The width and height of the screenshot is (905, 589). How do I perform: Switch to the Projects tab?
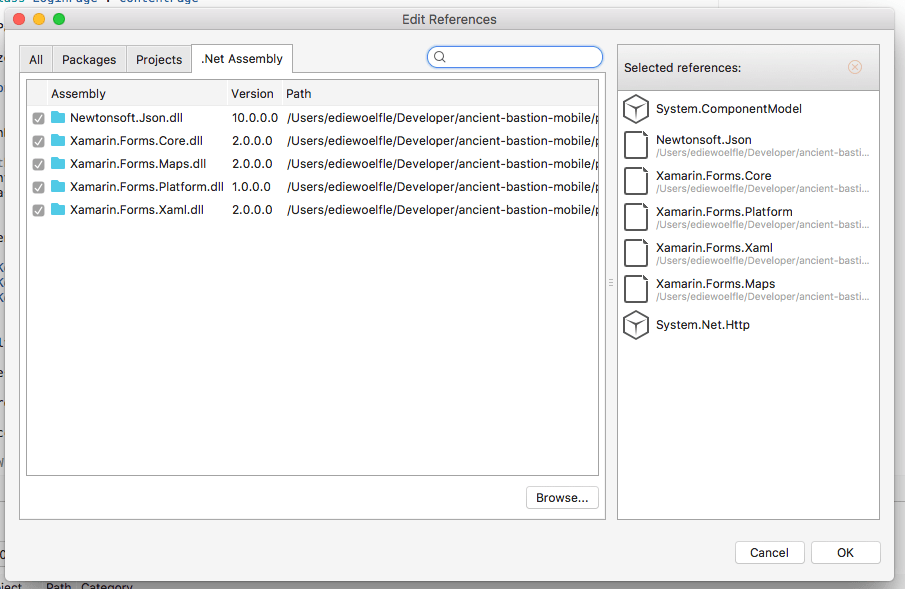(159, 59)
